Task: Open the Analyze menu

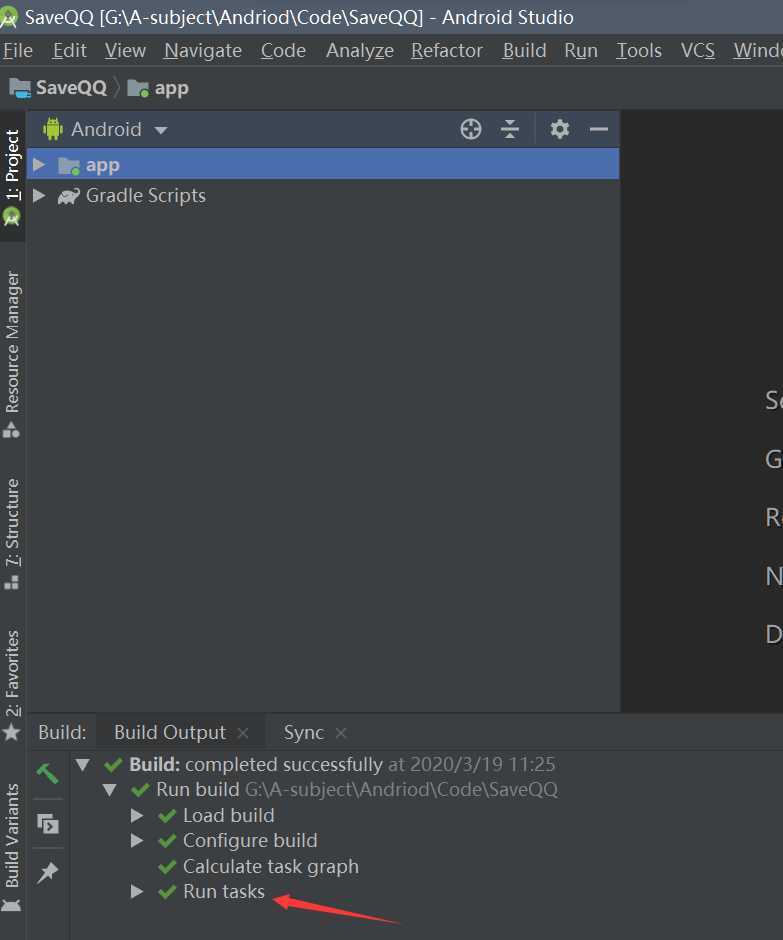Action: click(x=360, y=50)
